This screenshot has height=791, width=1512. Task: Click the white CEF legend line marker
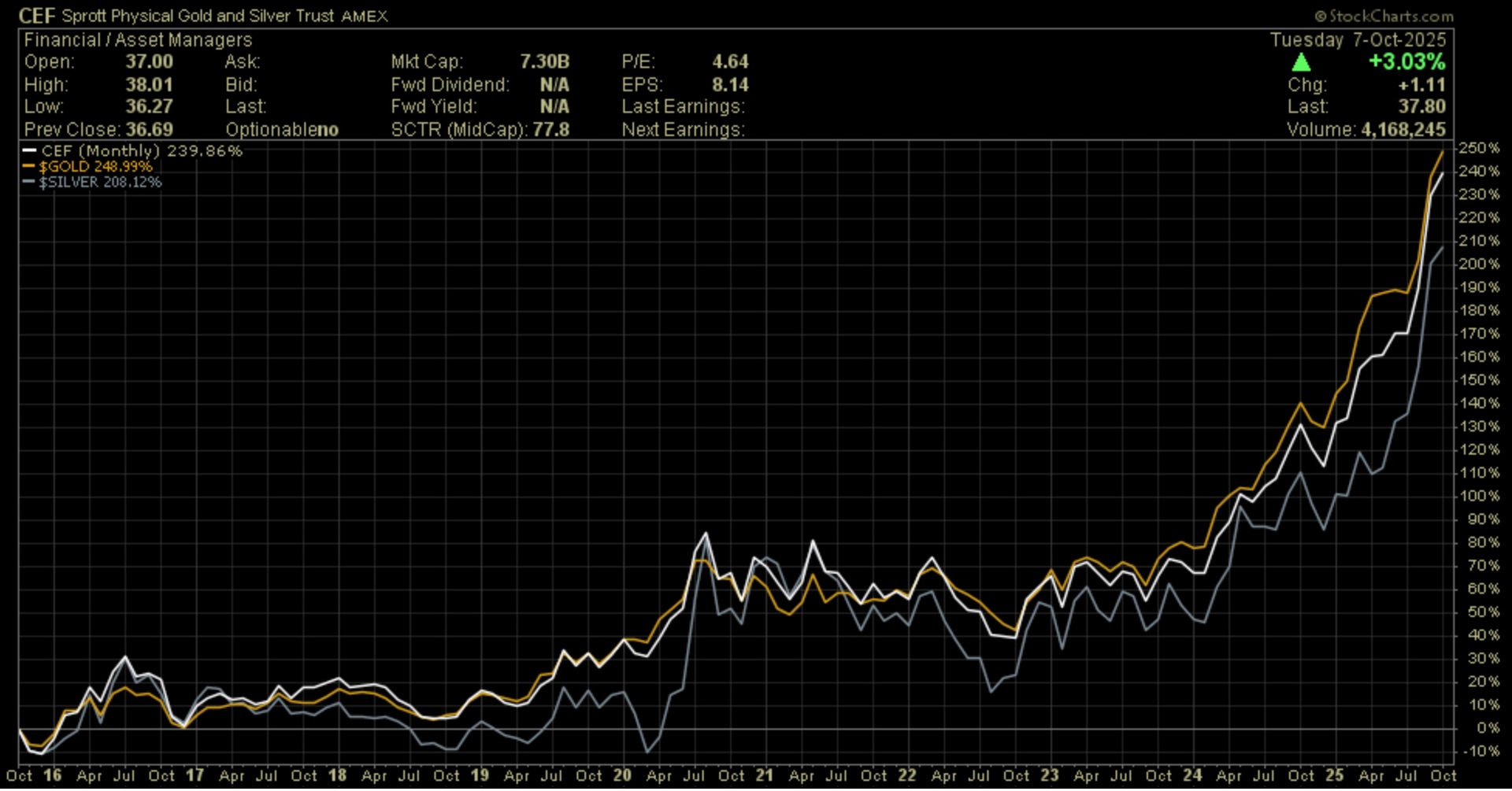pos(30,151)
